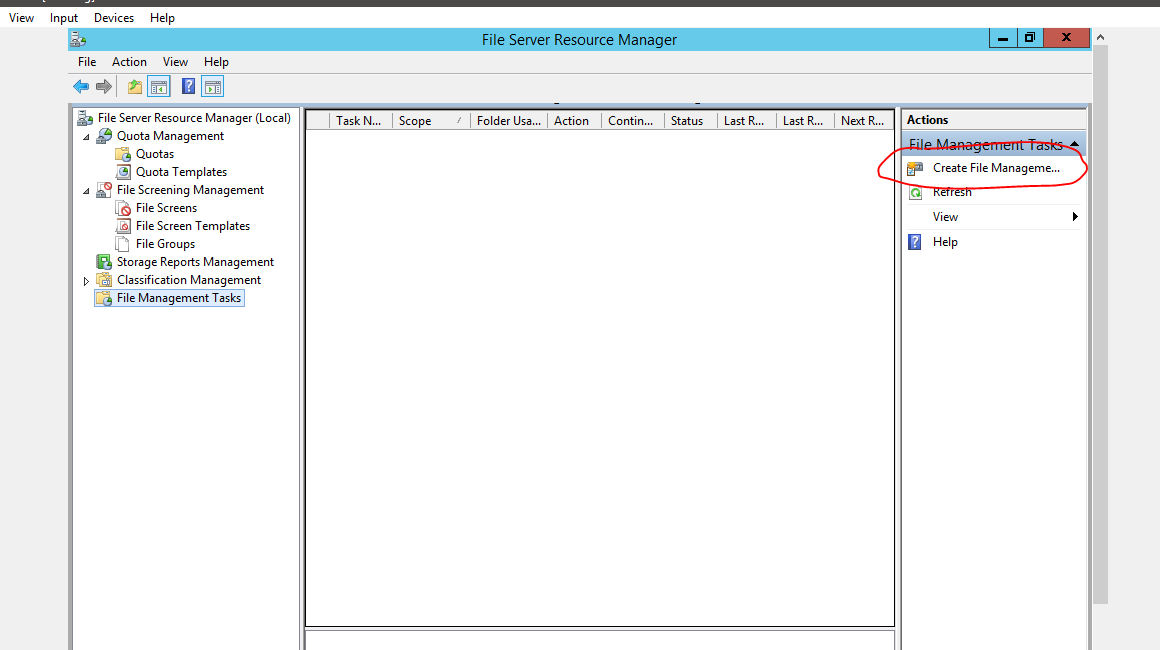
Task: Open the View submenu in the Actions pane
Action: 944,216
